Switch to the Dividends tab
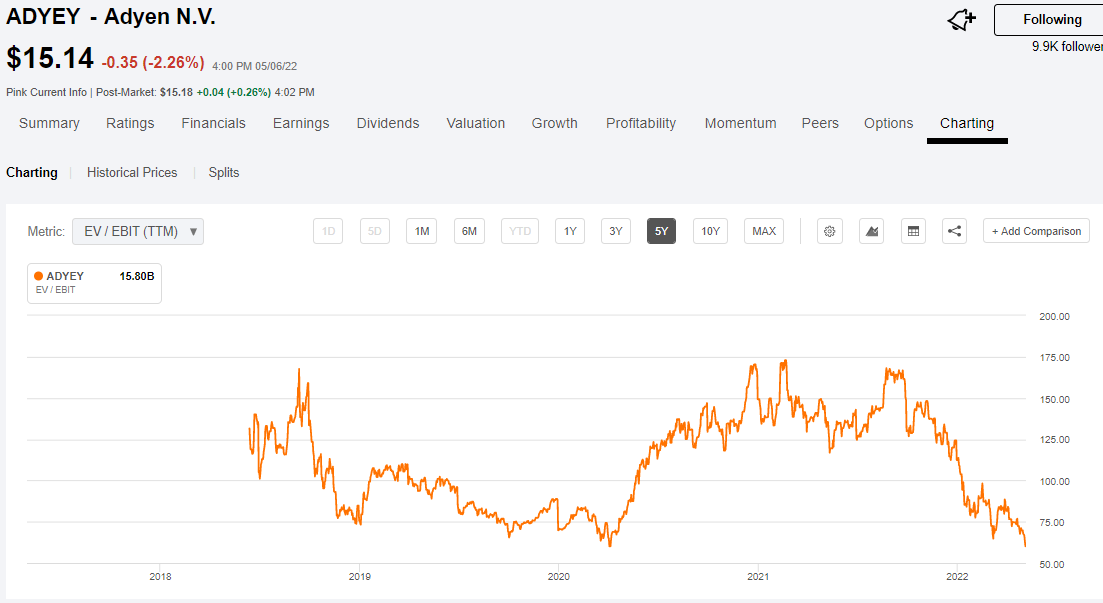This screenshot has height=603, width=1103. [x=388, y=123]
